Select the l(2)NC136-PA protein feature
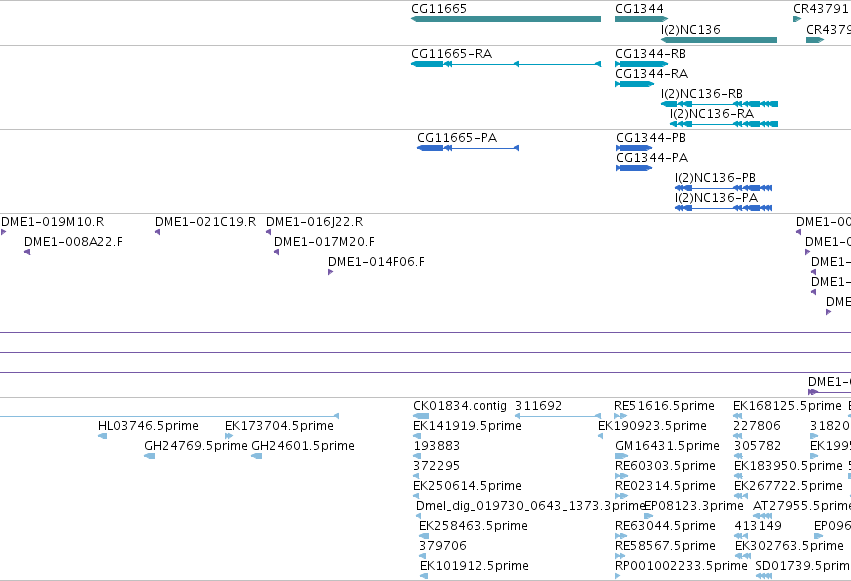Image resolution: width=851 pixels, height=581 pixels. pyautogui.click(x=723, y=208)
